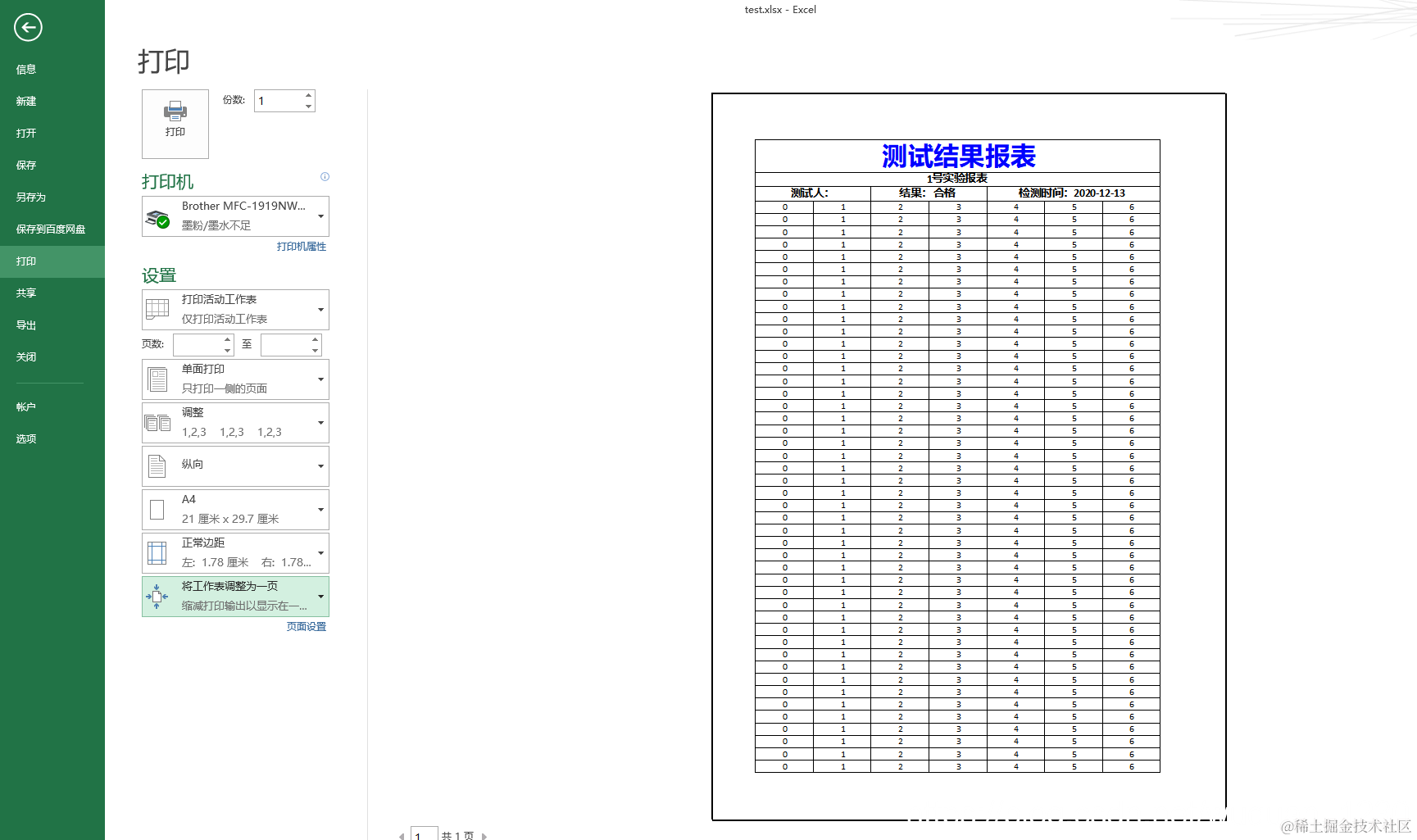Screen dimensions: 1417x840
Task: Click the 打印活动工作表 sheet selection icon
Action: pyautogui.click(x=157, y=308)
